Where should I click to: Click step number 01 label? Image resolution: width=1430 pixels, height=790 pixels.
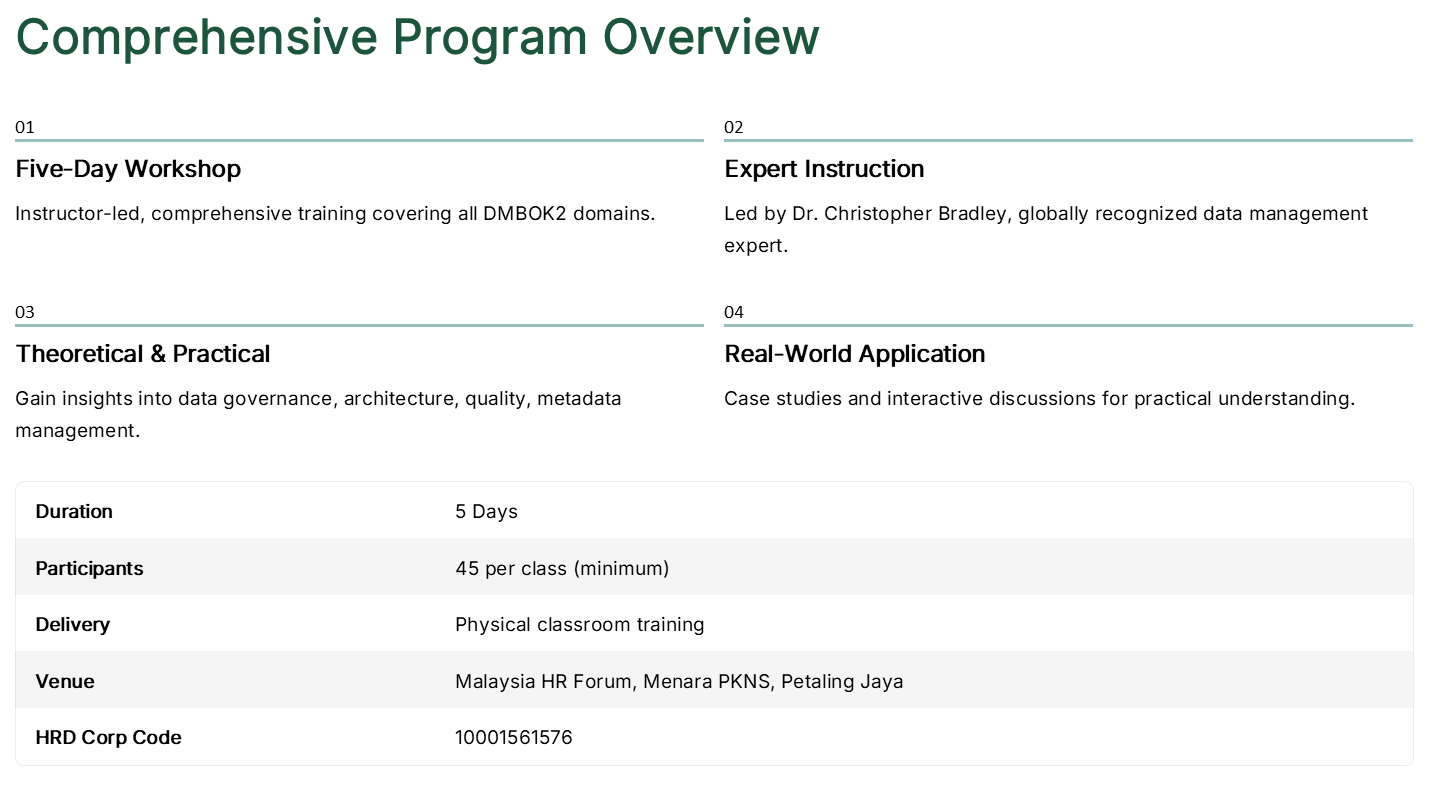click(x=25, y=127)
